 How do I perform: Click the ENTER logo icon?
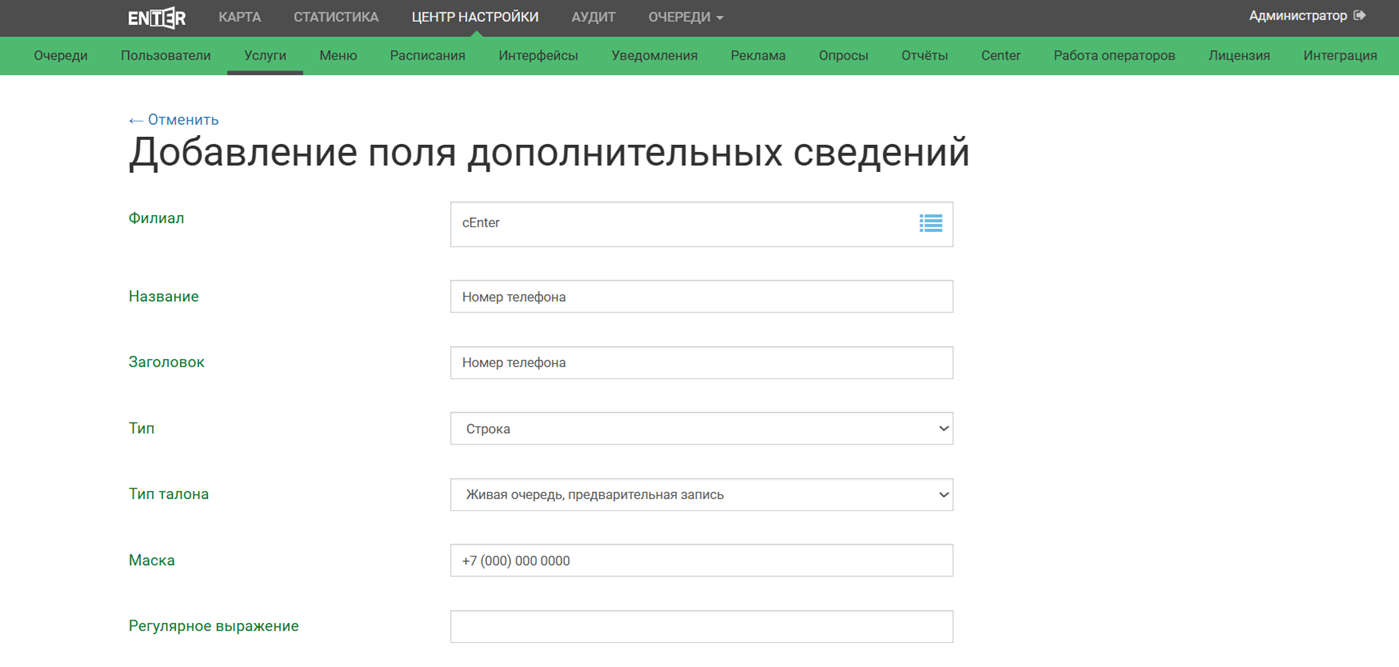coord(157,18)
